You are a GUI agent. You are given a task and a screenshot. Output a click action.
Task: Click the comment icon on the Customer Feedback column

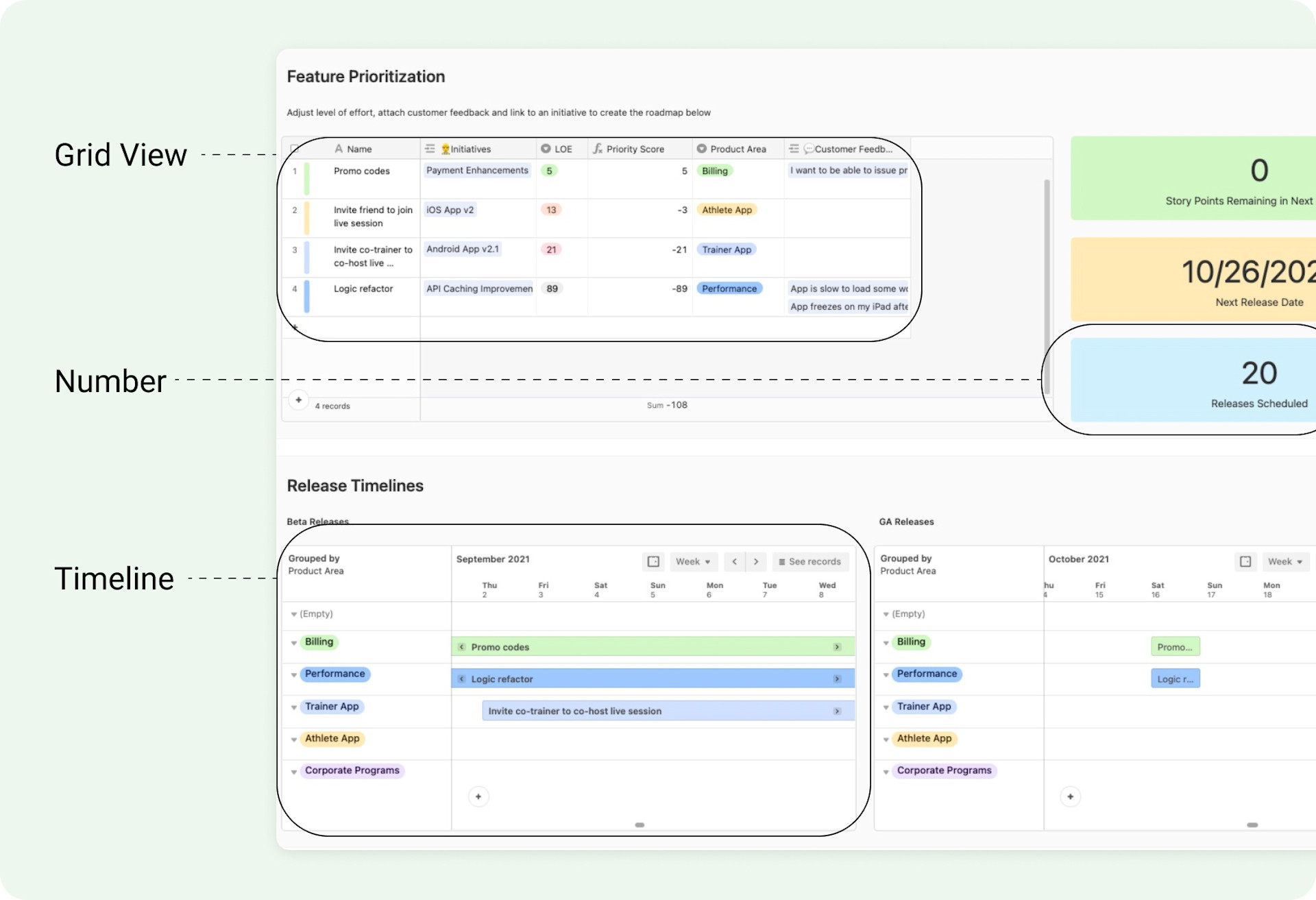click(x=810, y=148)
